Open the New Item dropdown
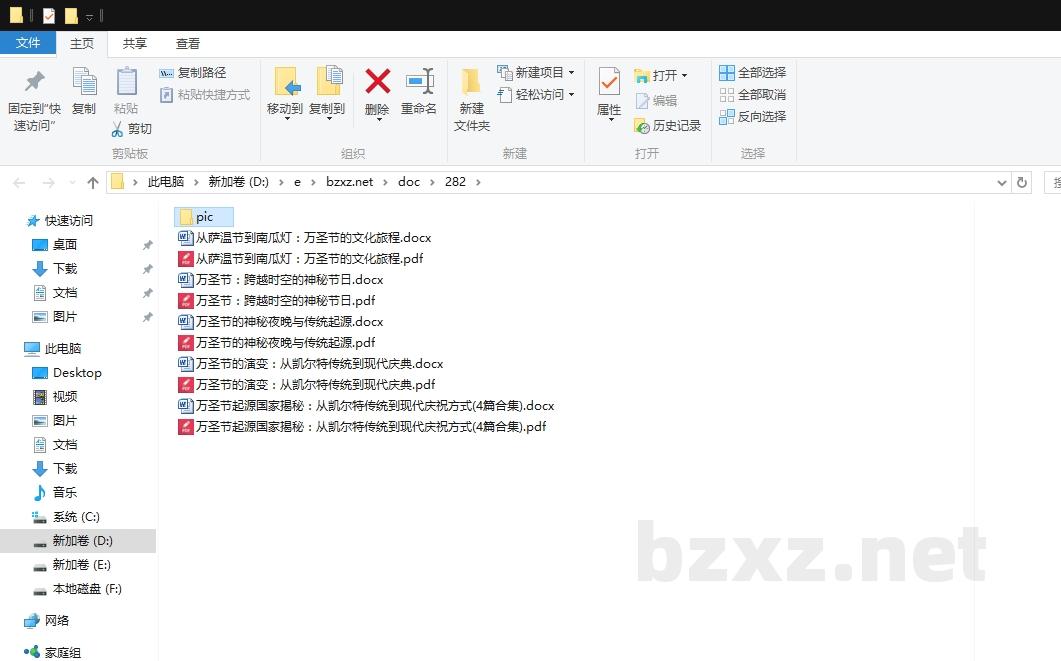This screenshot has width=1061, height=661. (571, 73)
